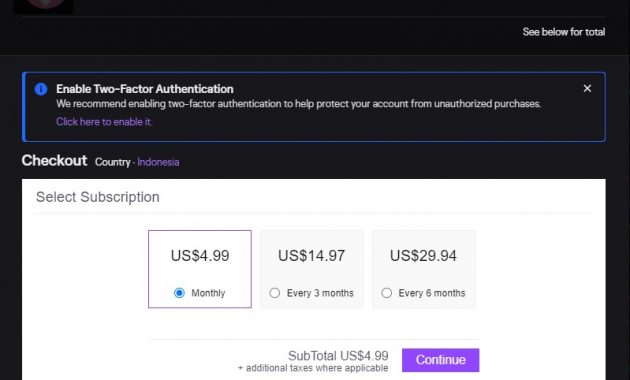Choose the Every 3 months radio button

pos(275,293)
